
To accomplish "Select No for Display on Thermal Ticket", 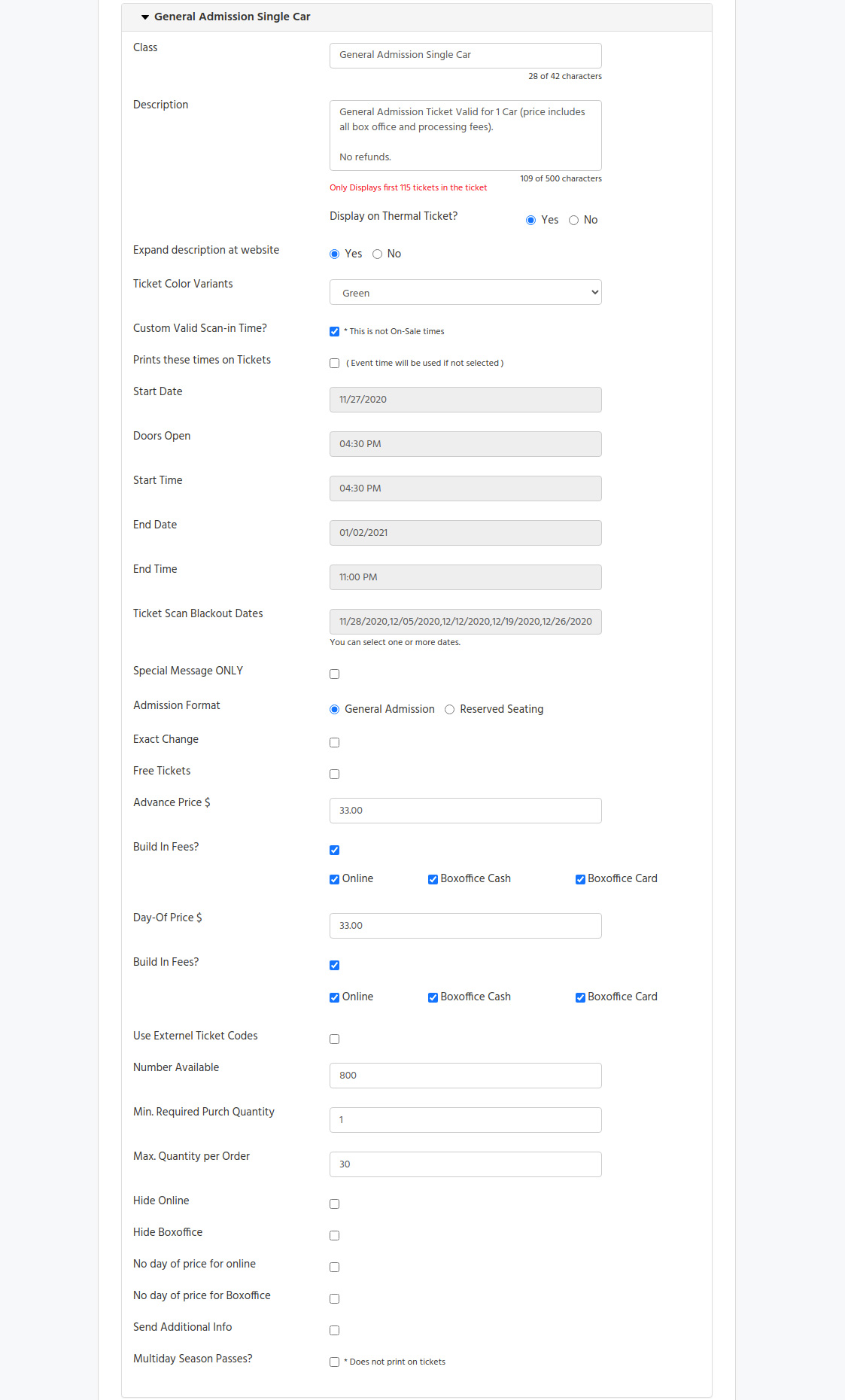I will pos(574,221).
